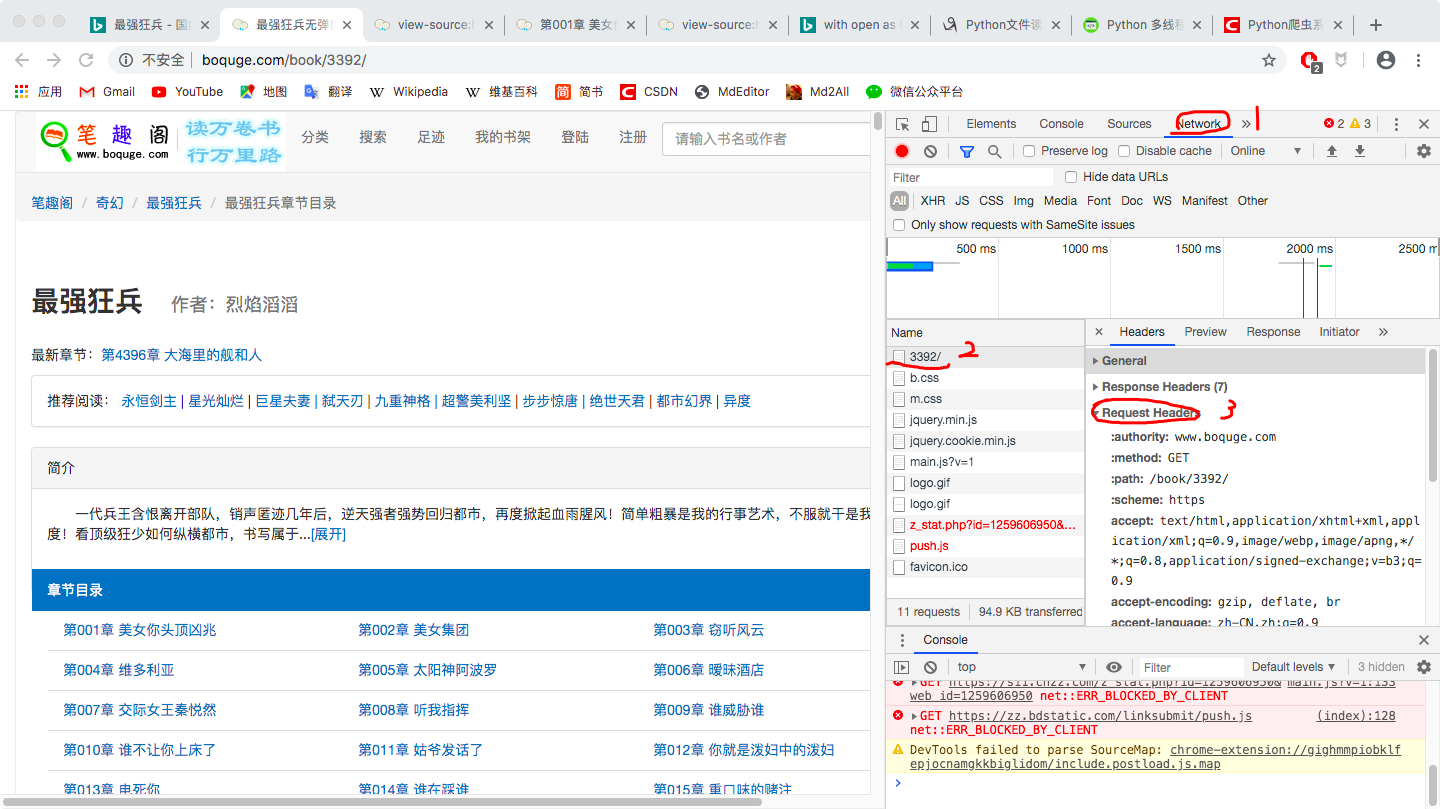1440x809 pixels.
Task: Click the DevTools inspect element icon
Action: point(903,124)
